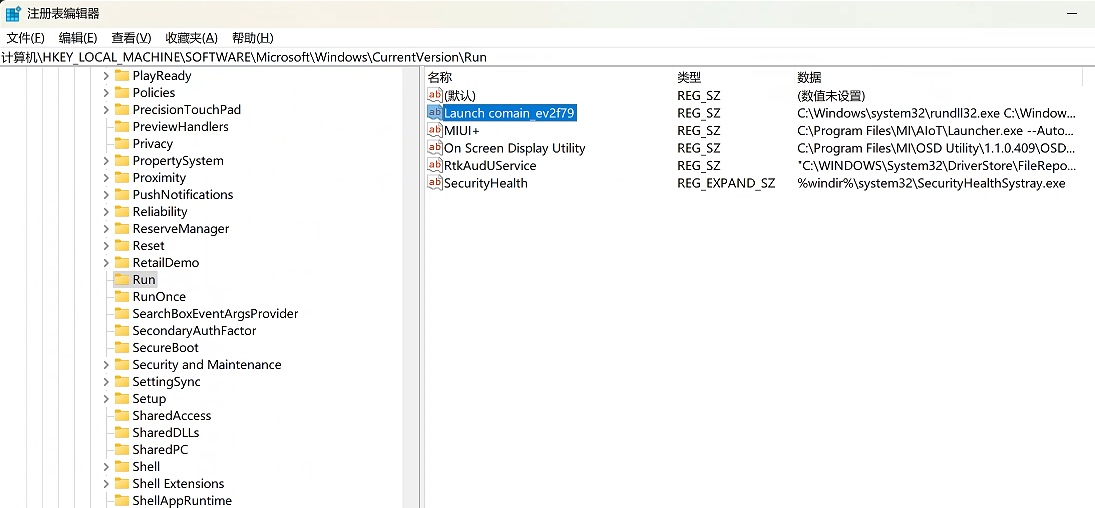Screen dimensions: 1095x508
Task: Select the RtkAudUService value name
Action: 490,166
